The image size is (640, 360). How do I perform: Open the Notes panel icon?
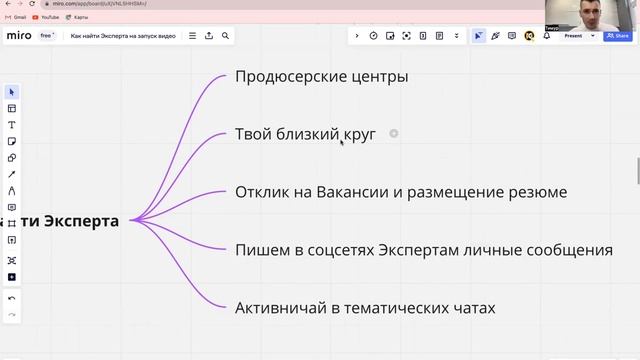[x=439, y=36]
